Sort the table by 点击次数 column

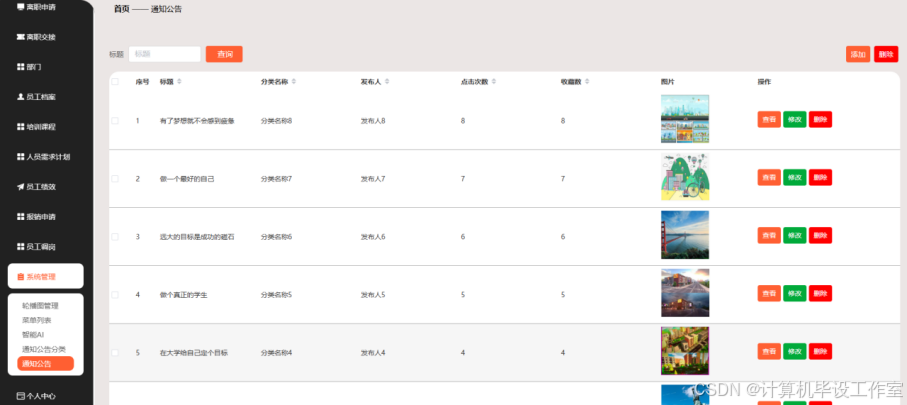pyautogui.click(x=493, y=82)
